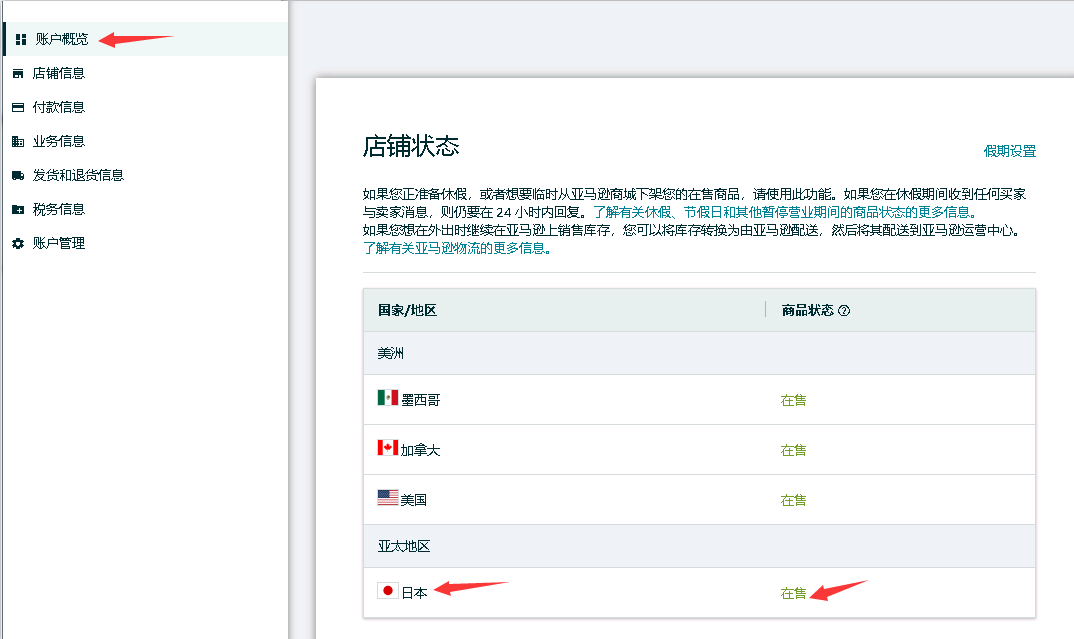Click the United States flag icon
This screenshot has width=1074, height=639.
coord(389,499)
